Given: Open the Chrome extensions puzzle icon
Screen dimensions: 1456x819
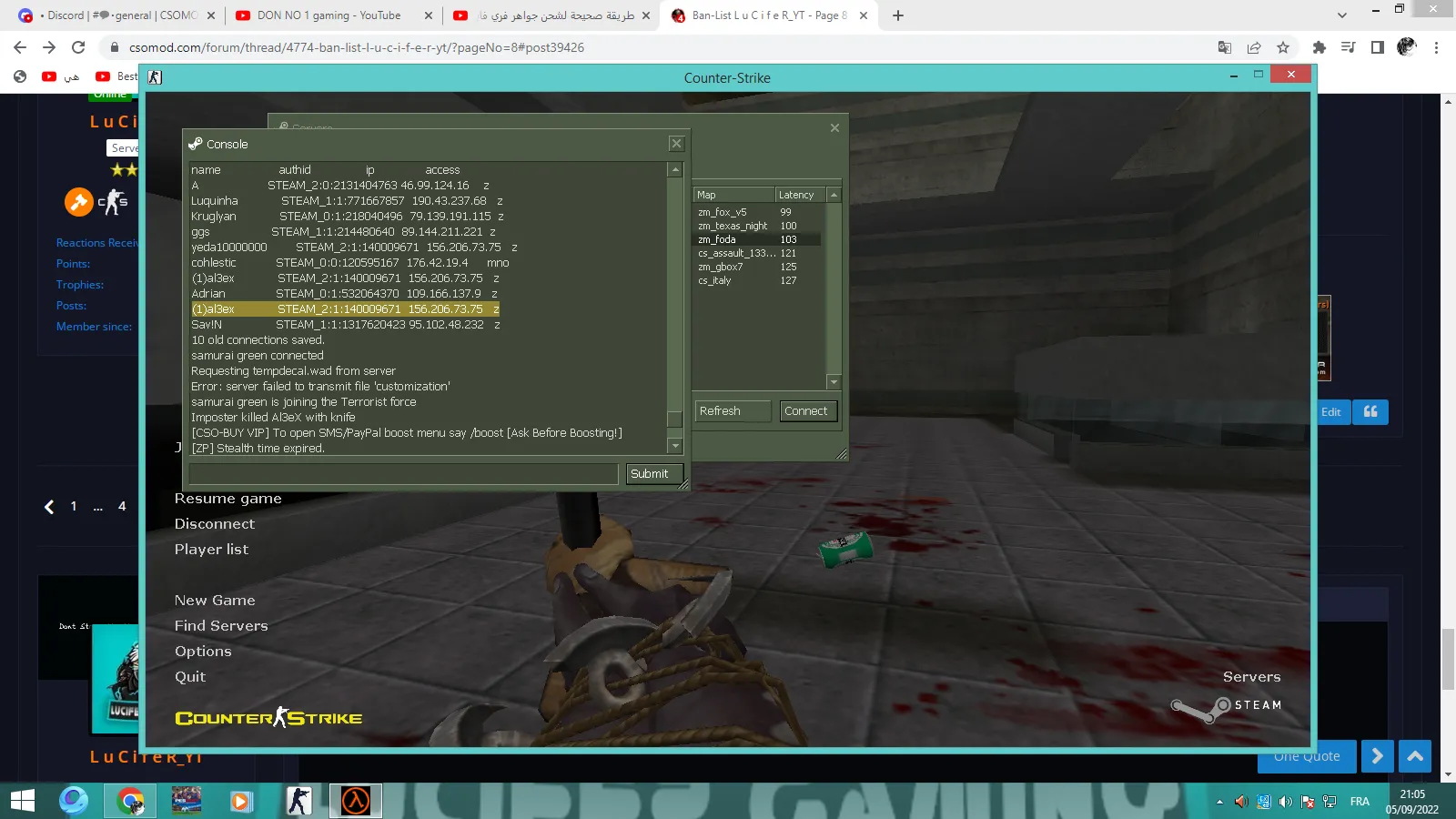Looking at the screenshot, I should [x=1319, y=47].
